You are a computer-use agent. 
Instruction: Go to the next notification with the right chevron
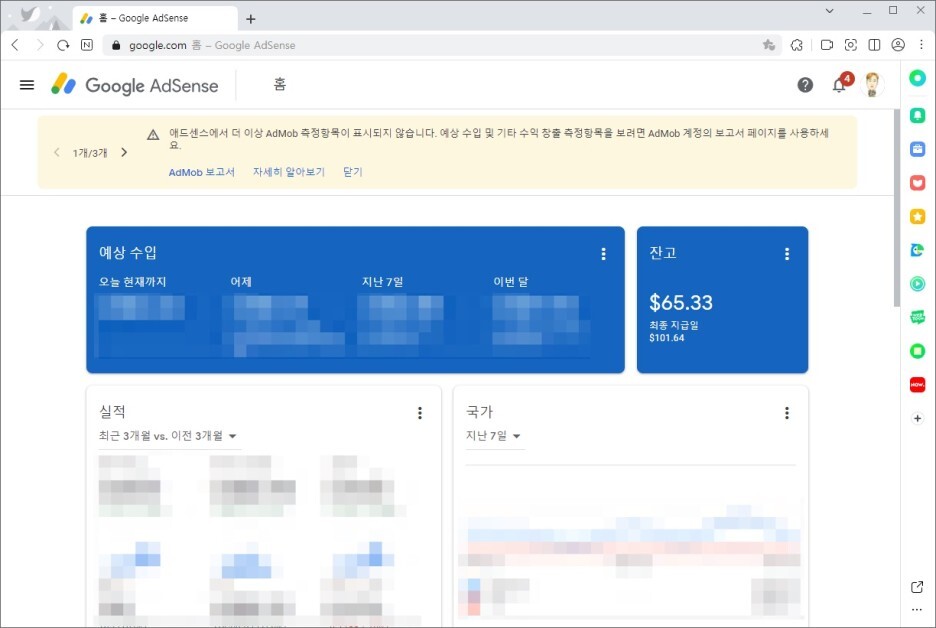click(x=124, y=152)
